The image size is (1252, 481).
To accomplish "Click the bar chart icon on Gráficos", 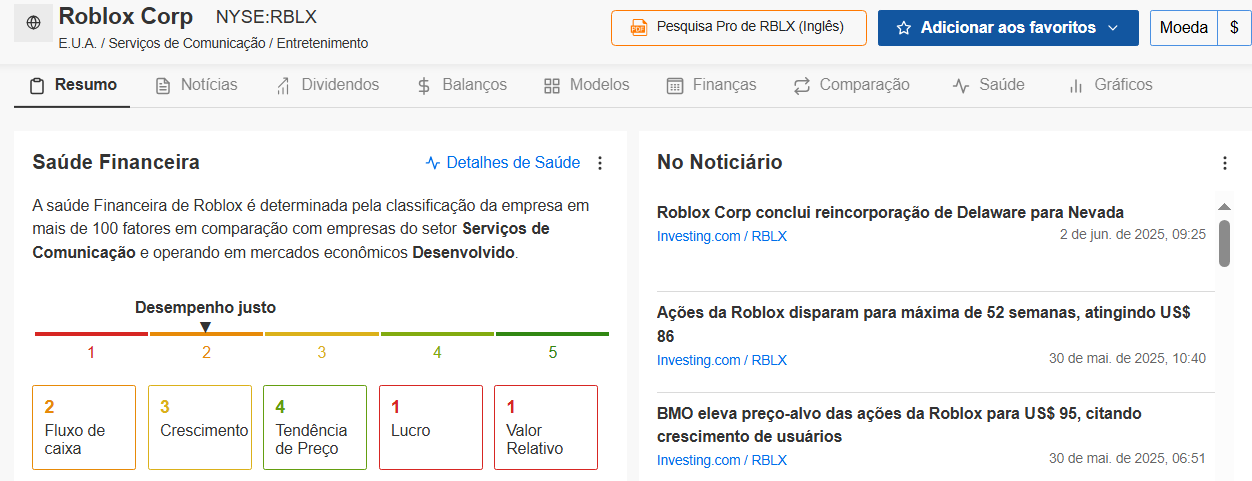I will tap(1076, 86).
